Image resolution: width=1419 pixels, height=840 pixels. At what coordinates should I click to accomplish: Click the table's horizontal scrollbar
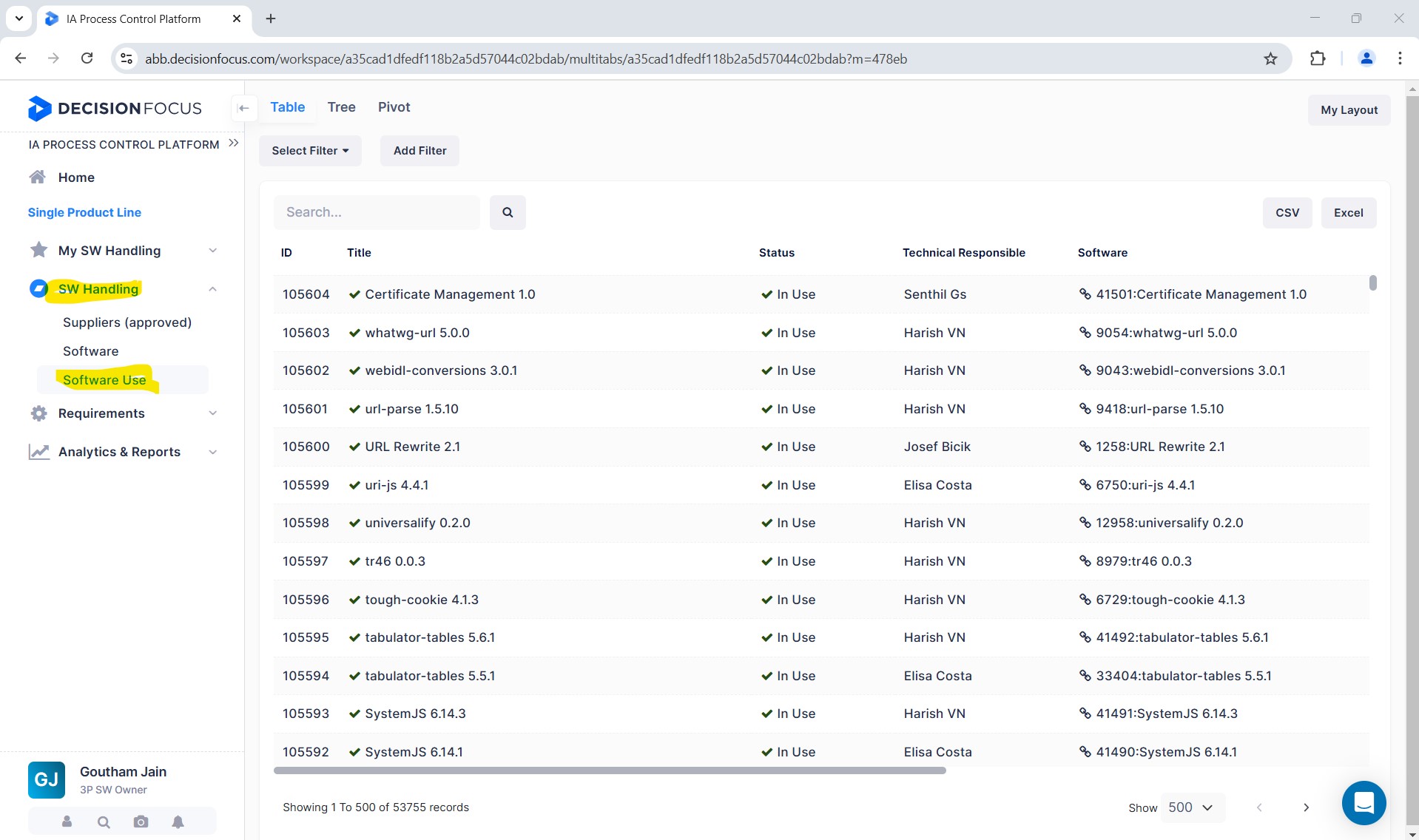point(610,770)
